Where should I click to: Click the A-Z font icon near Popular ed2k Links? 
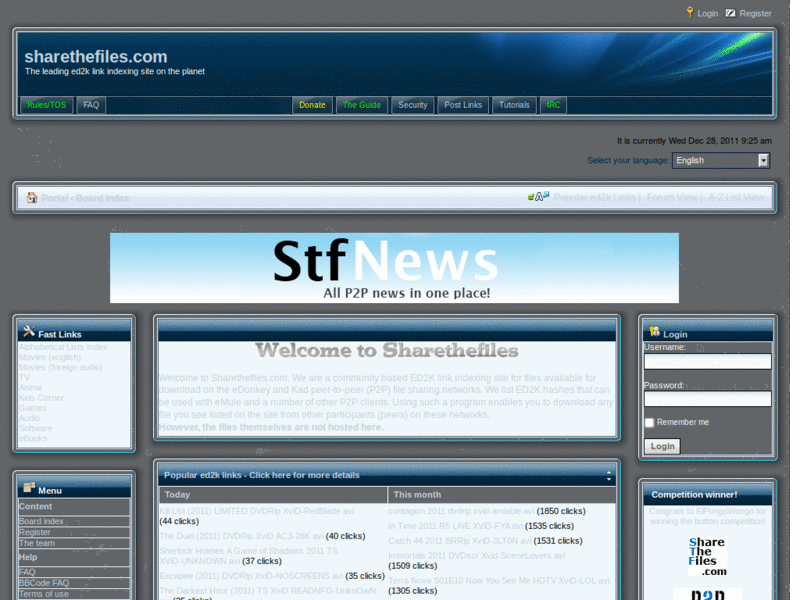pos(539,196)
